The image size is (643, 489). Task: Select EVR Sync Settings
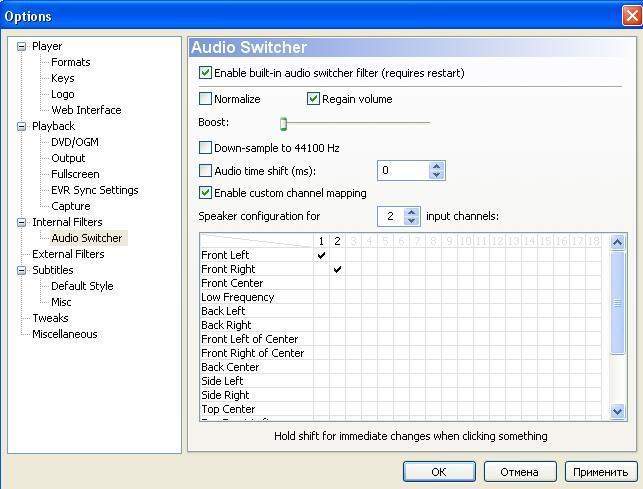[95, 190]
